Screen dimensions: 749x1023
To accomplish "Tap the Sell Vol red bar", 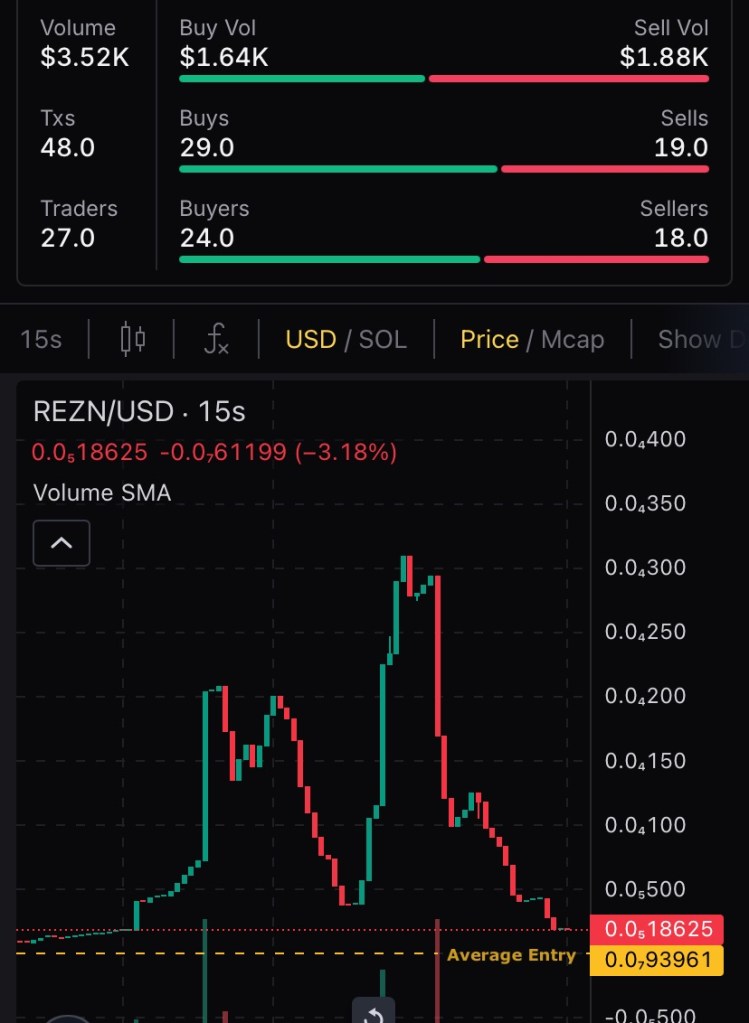I will pos(569,78).
